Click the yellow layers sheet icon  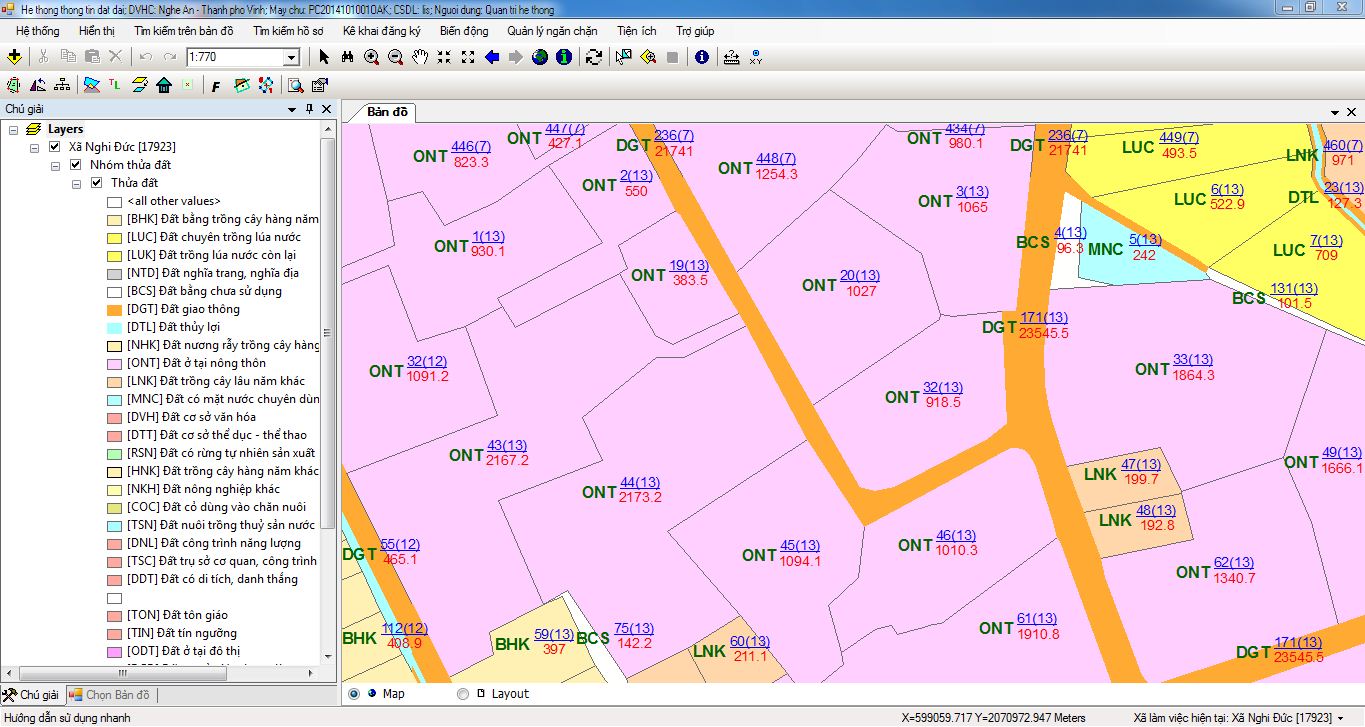tap(139, 85)
